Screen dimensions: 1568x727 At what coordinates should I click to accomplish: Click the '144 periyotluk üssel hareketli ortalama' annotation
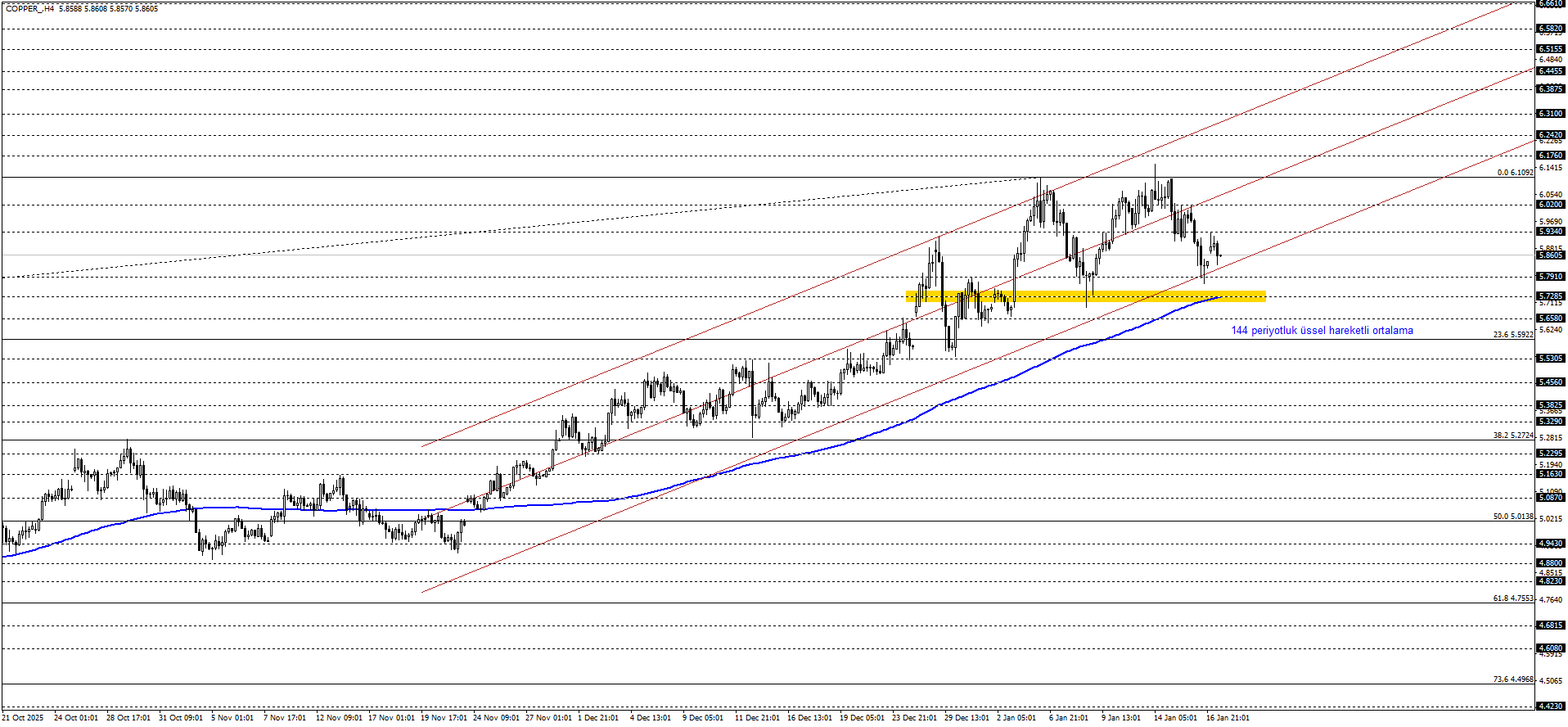1322,331
